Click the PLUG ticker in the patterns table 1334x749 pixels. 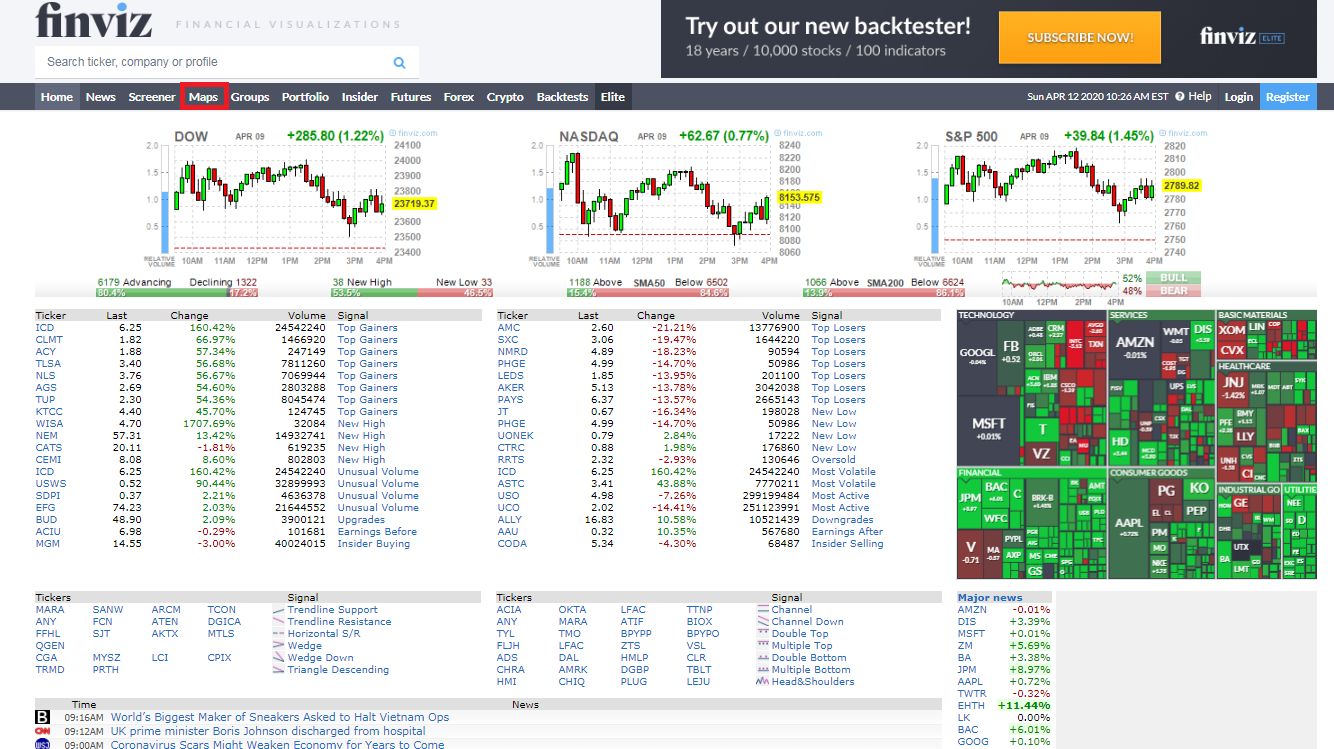click(x=634, y=682)
